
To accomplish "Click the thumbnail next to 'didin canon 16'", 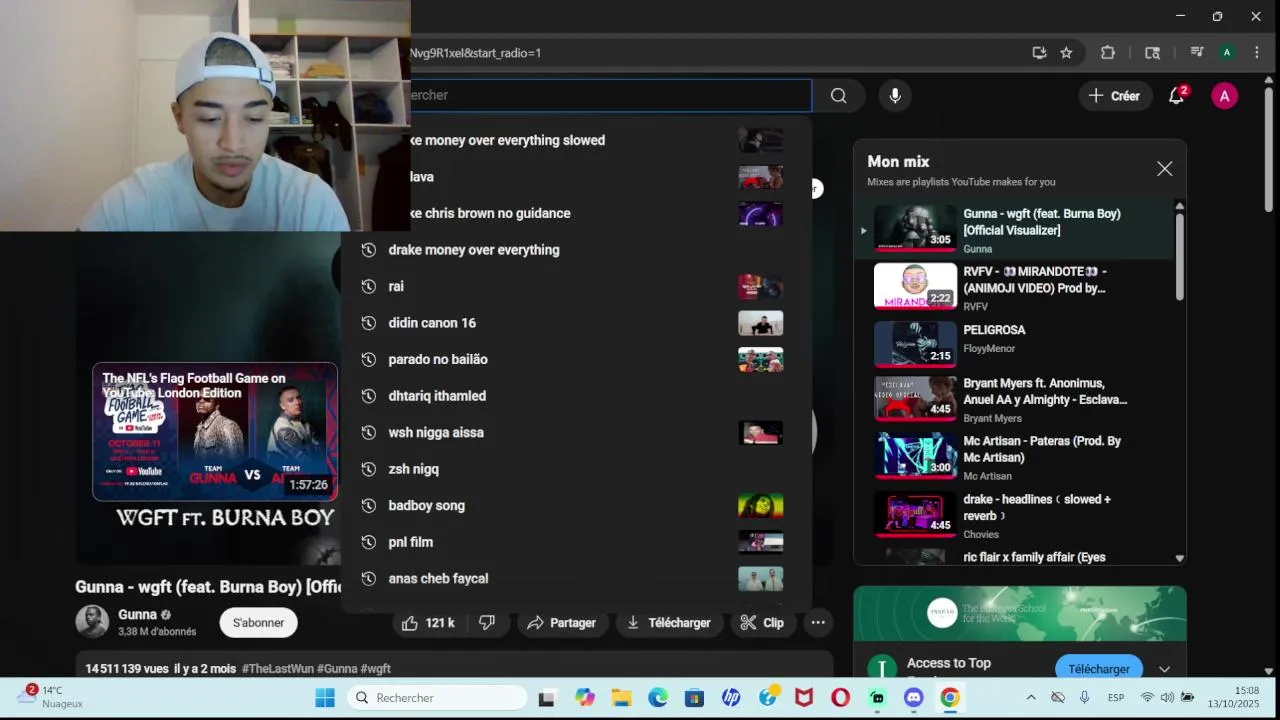I will [x=761, y=323].
